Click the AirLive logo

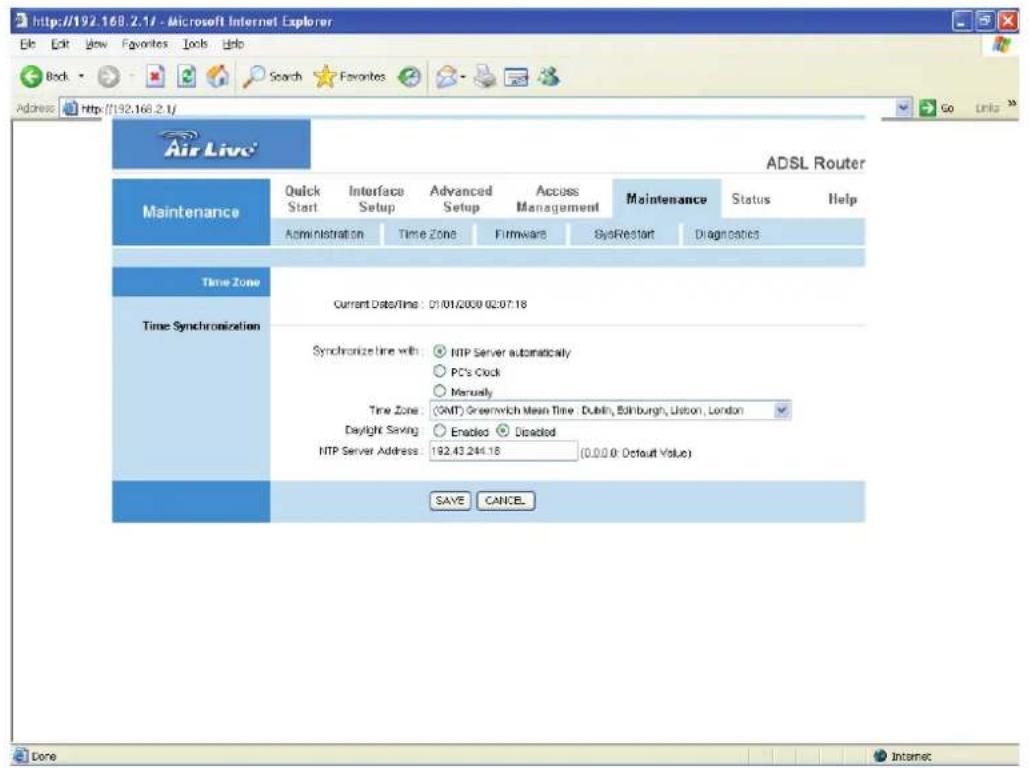211,144
